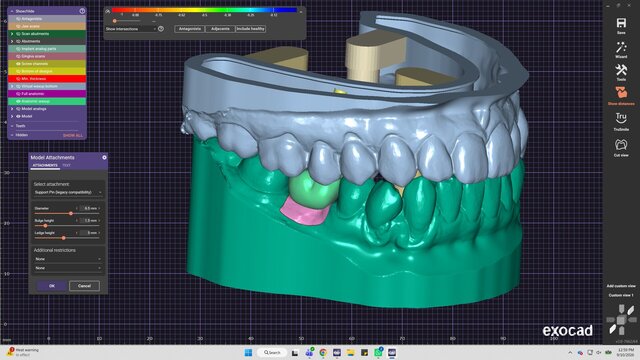This screenshot has width=640, height=360.
Task: Click Cancel in Model Attachments
Action: click(x=84, y=286)
